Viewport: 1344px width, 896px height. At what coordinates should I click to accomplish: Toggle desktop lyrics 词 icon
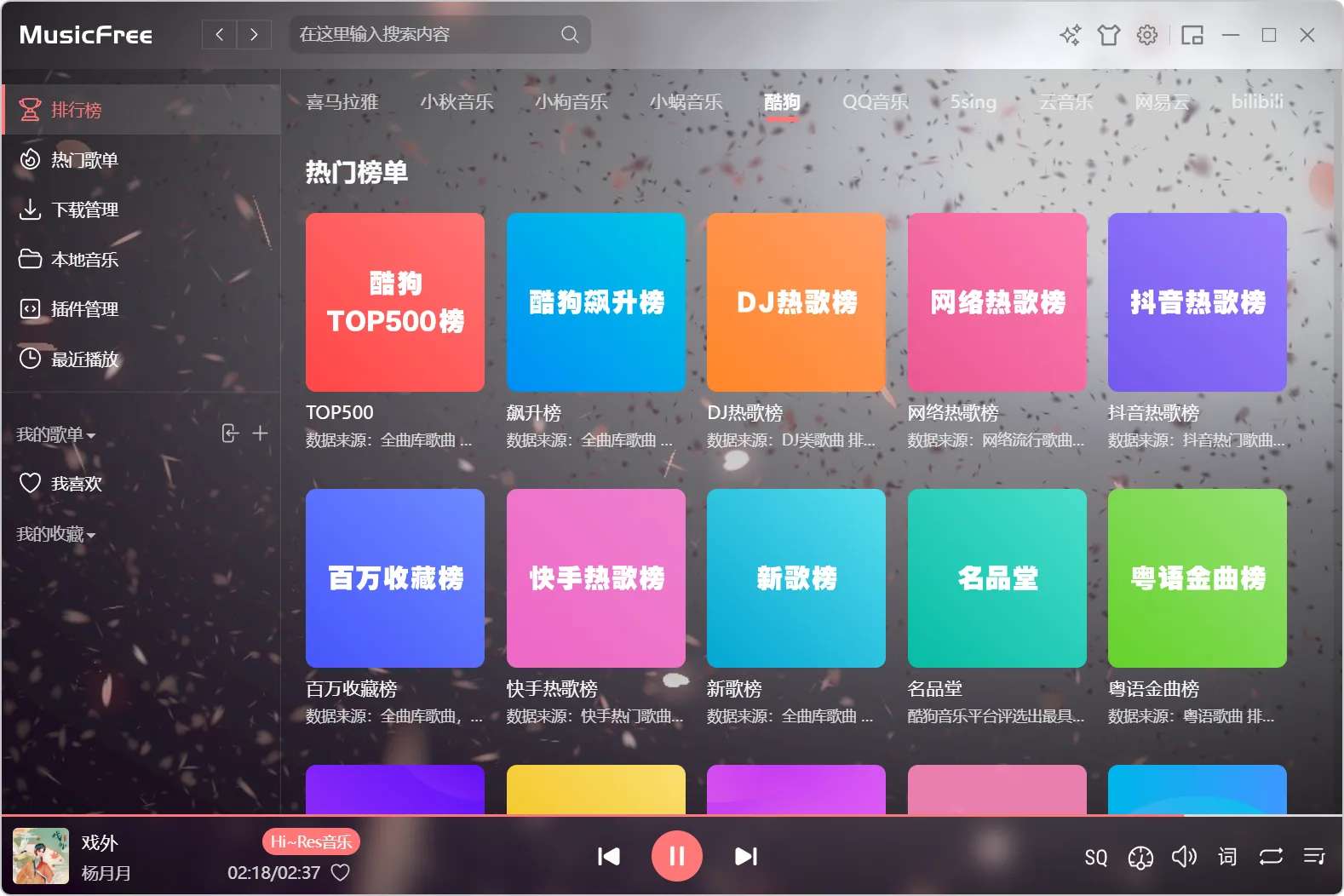click(x=1227, y=856)
